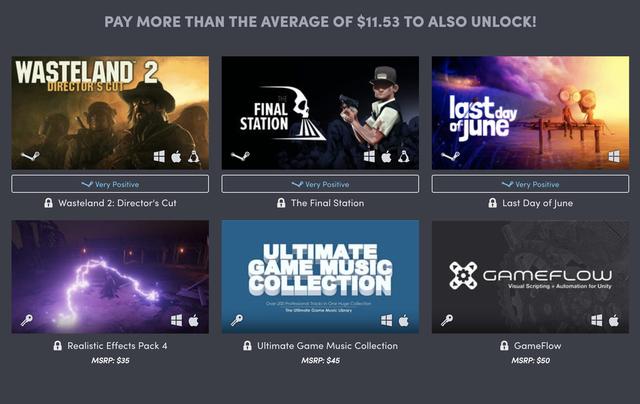Open Realistic Effects Pack 4 title link
The height and width of the screenshot is (404, 640).
coord(117,346)
